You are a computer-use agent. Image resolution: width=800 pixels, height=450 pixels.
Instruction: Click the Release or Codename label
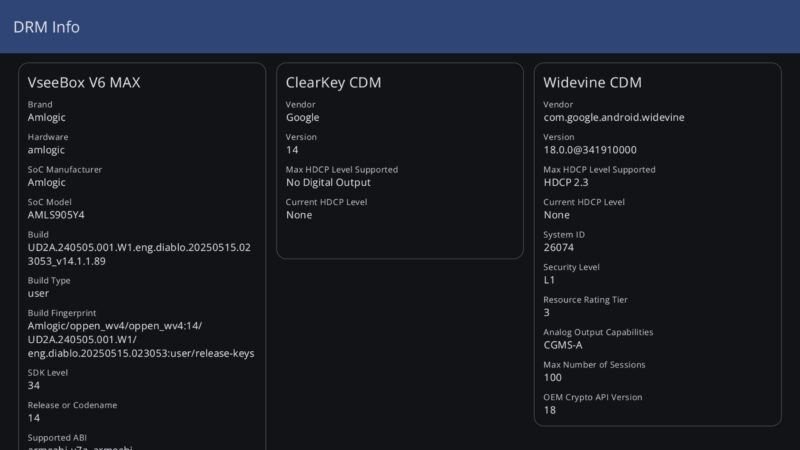pyautogui.click(x=72, y=405)
